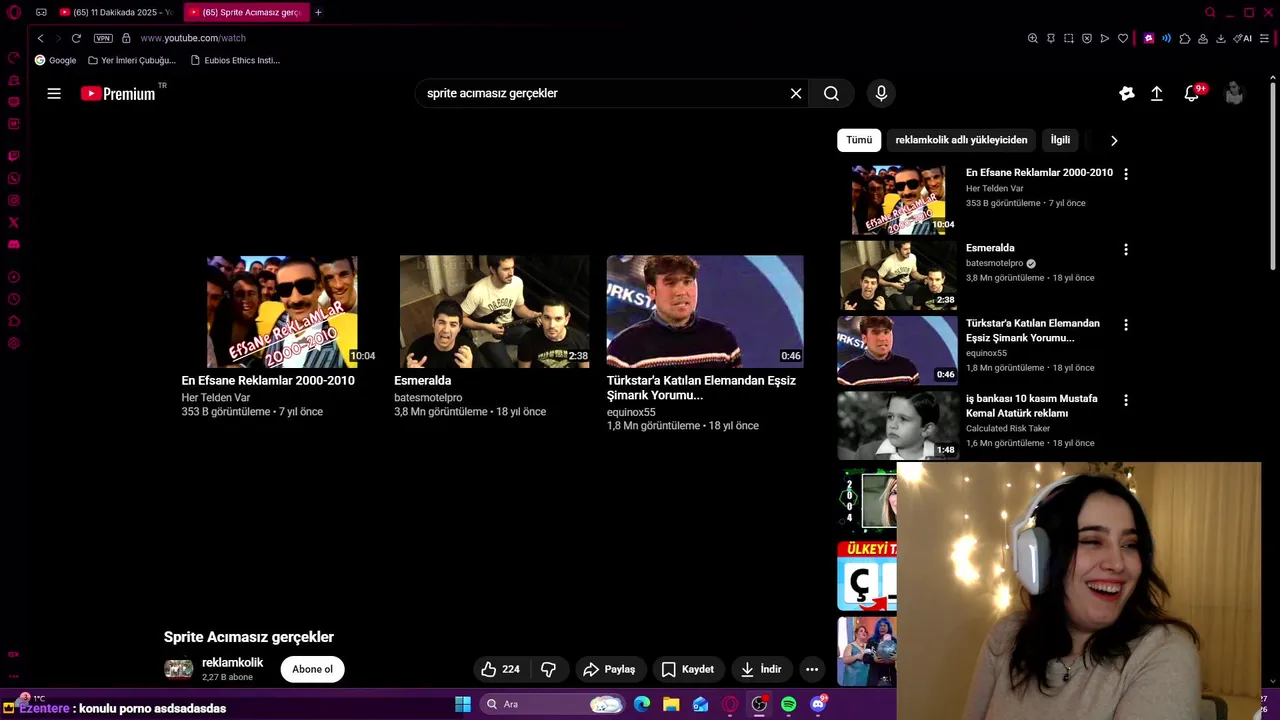Download the video with İndir
The height and width of the screenshot is (720, 1280).
[x=761, y=669]
